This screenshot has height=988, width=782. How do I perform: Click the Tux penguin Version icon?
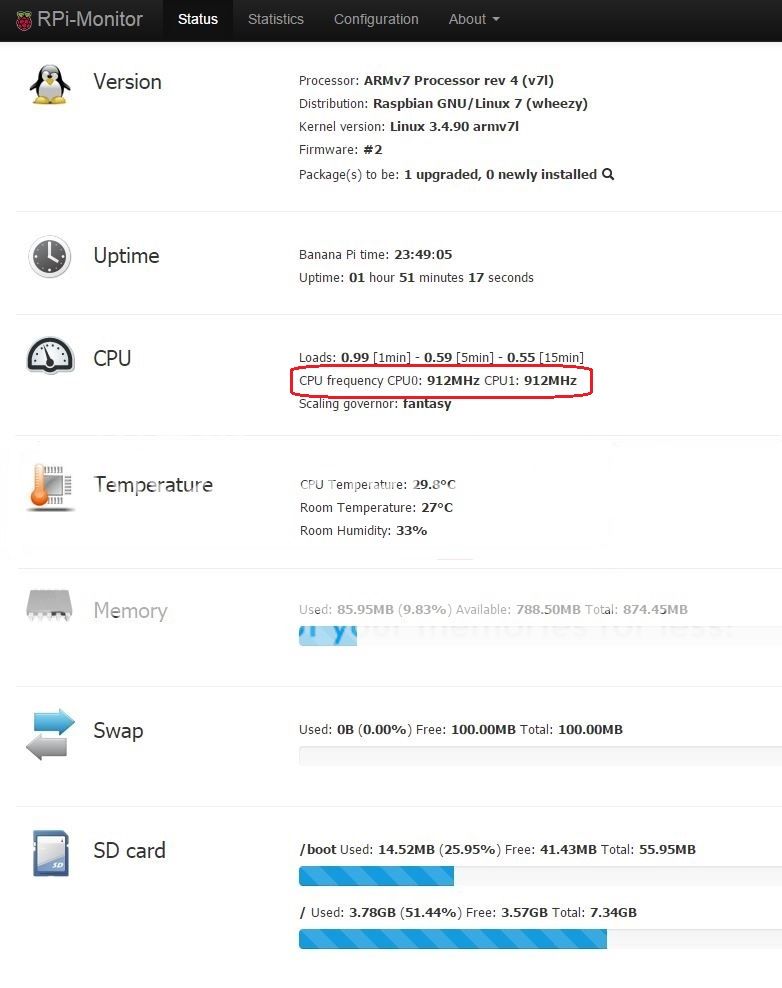coord(50,84)
